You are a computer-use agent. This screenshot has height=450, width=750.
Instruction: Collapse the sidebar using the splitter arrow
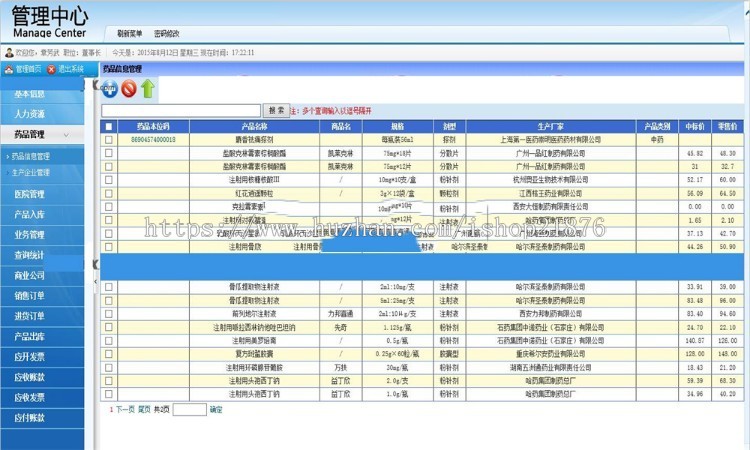tap(96, 264)
